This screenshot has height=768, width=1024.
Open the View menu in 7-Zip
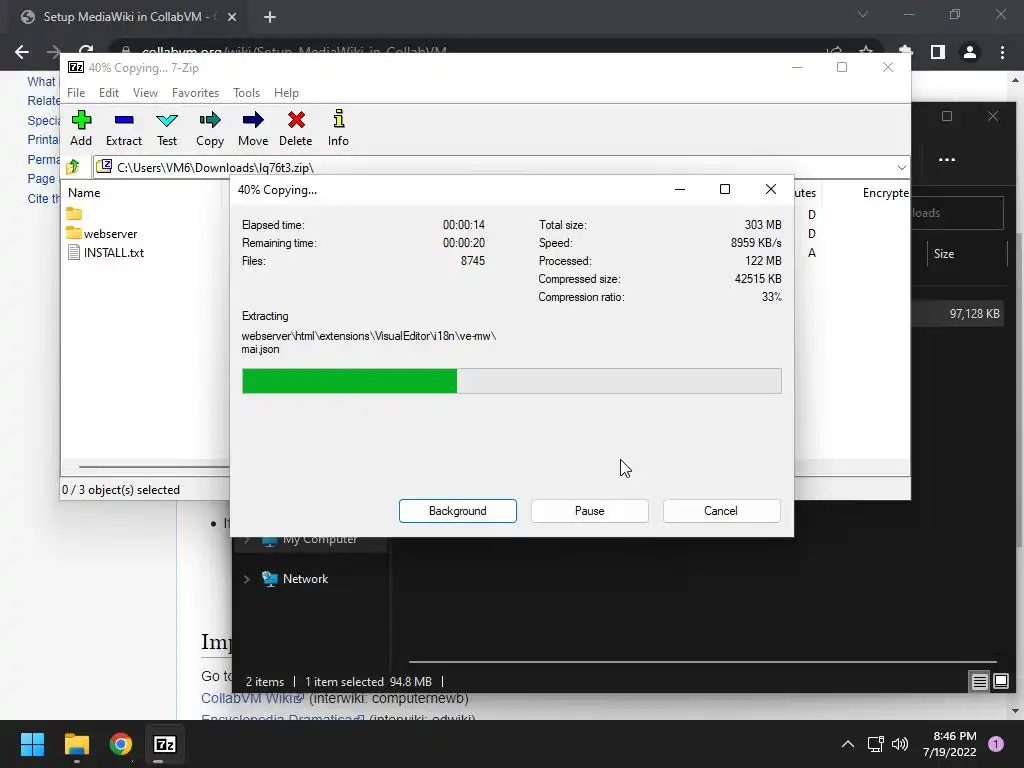(x=145, y=93)
